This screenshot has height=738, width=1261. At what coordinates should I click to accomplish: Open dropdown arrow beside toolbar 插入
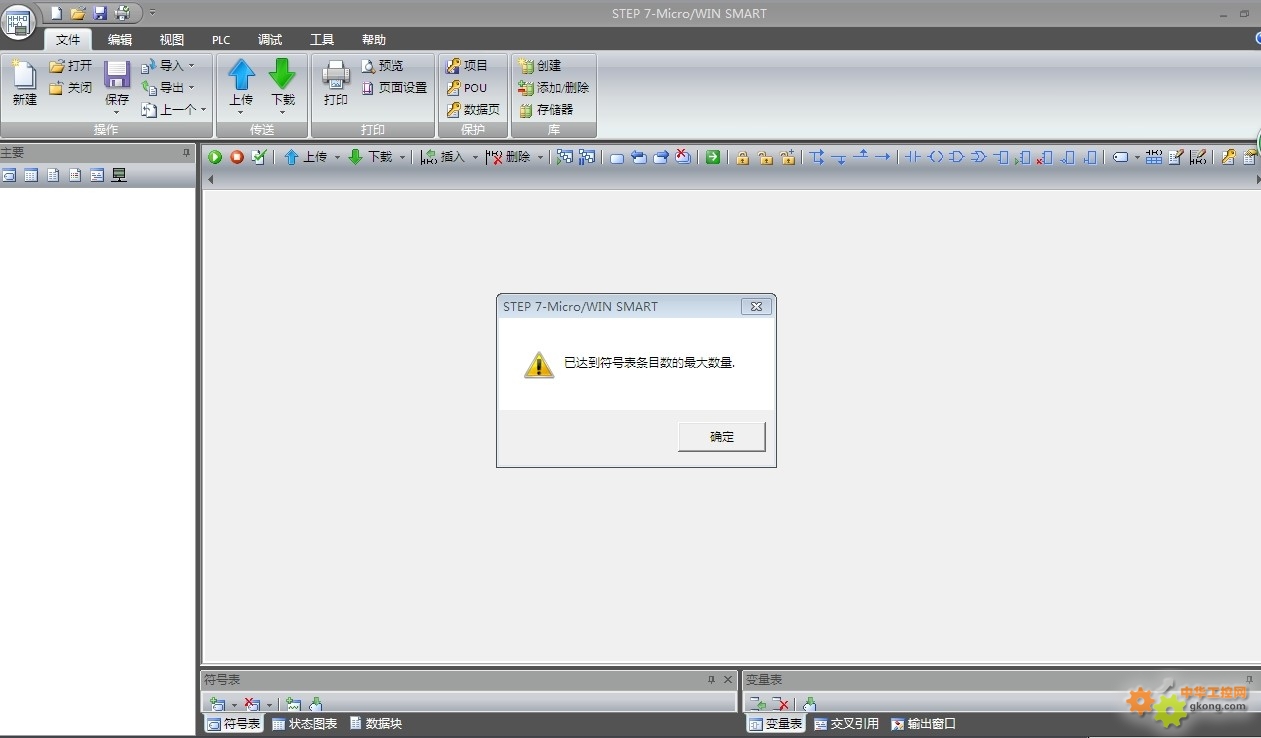475,157
